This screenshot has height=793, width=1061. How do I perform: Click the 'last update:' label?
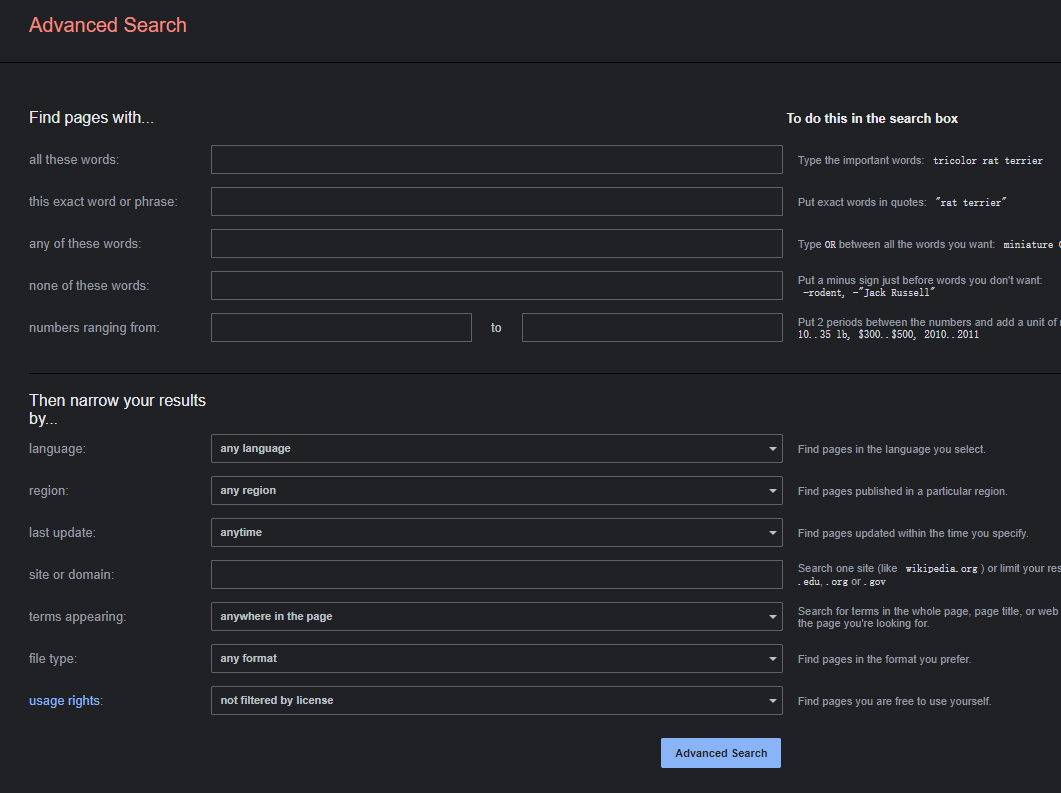pos(62,533)
